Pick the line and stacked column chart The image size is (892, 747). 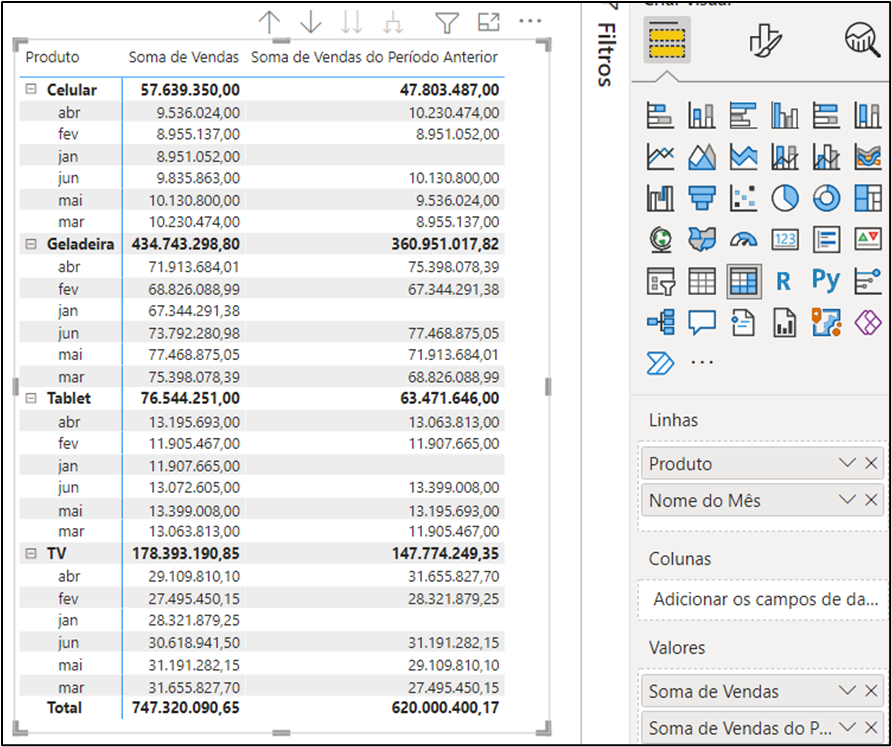click(784, 156)
